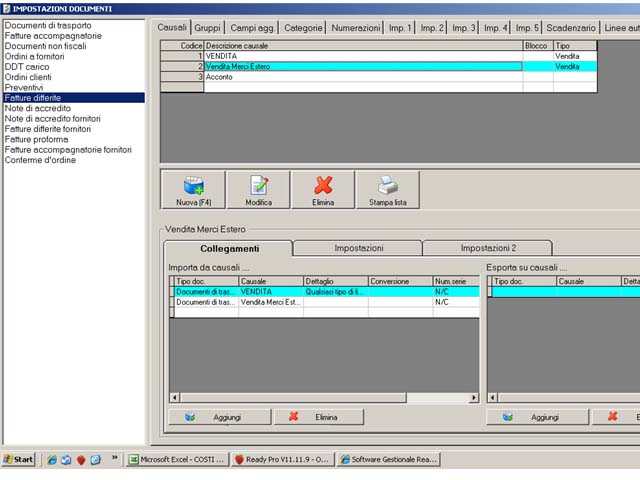Screen dimensions: 640x480
Task: Select Documenti di trasporto in list
Action: tap(74, 25)
